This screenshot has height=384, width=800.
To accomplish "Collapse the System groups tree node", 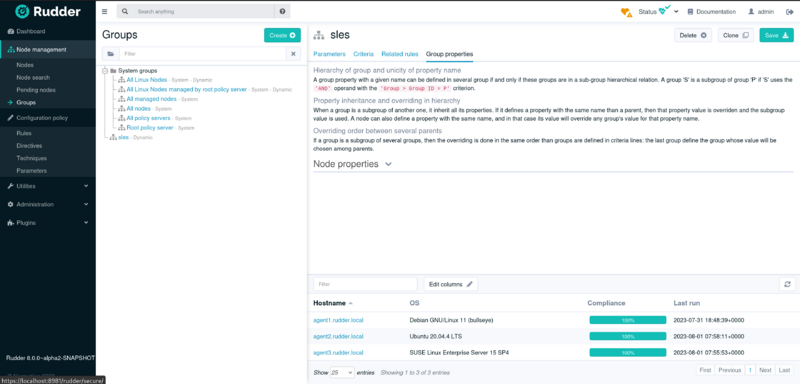I will [105, 70].
